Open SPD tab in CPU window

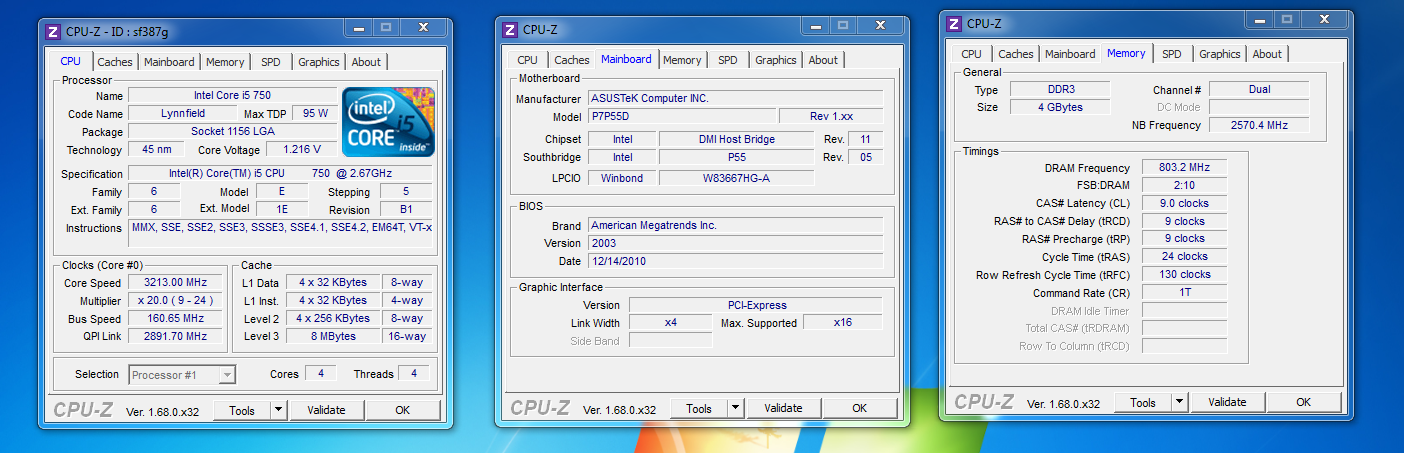[271, 62]
